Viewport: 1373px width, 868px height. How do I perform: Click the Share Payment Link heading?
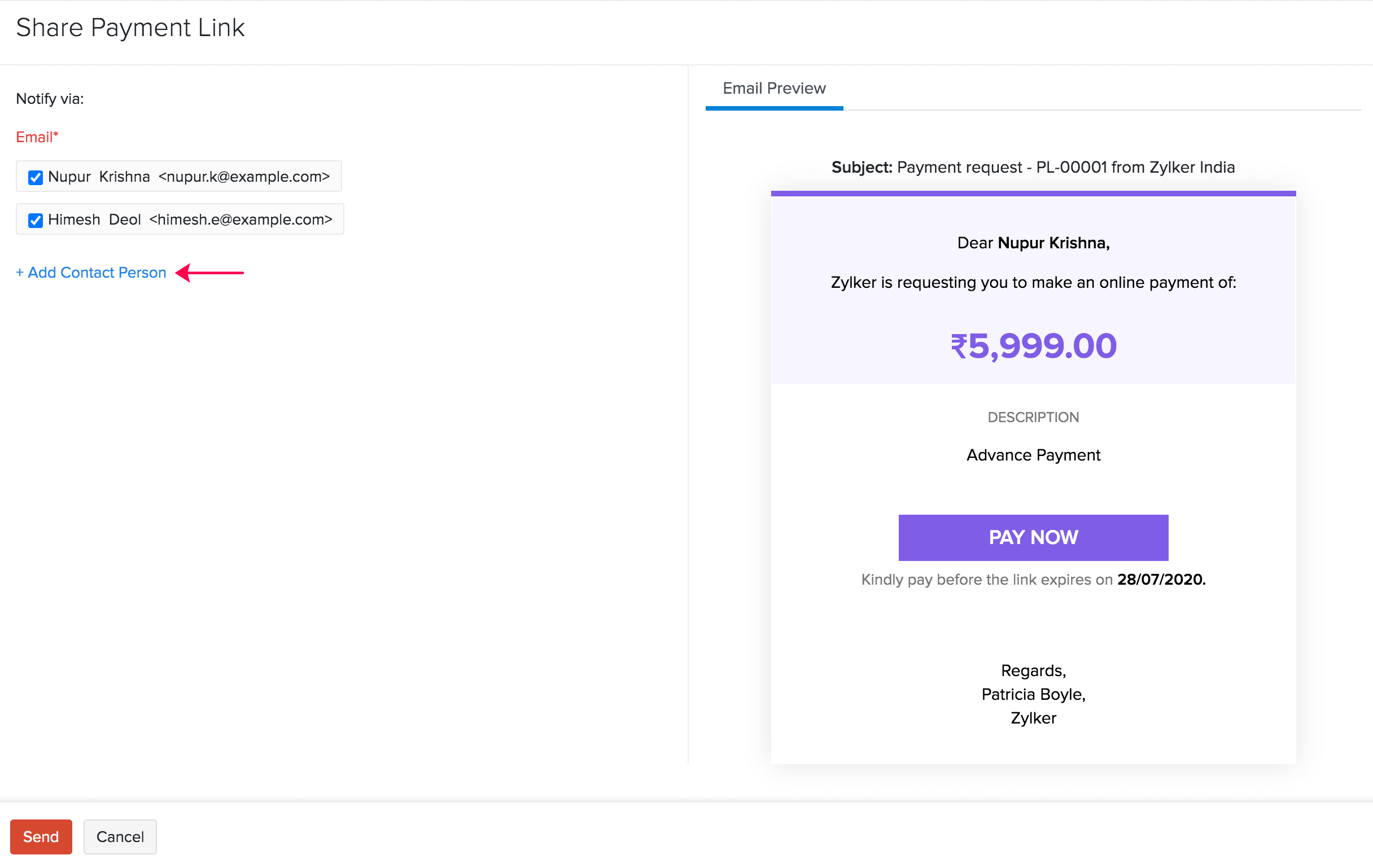pos(130,27)
